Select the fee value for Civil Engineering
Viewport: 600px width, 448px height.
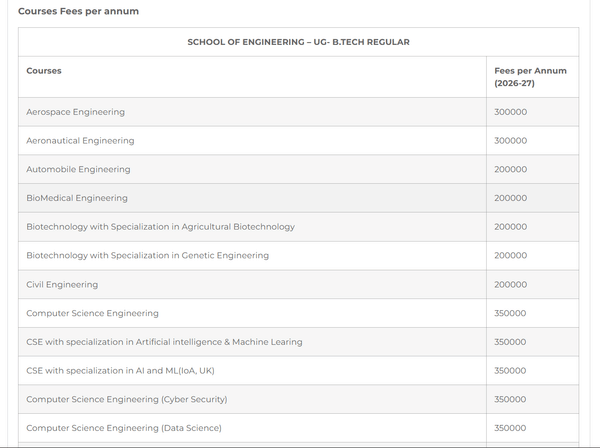pyautogui.click(x=510, y=285)
